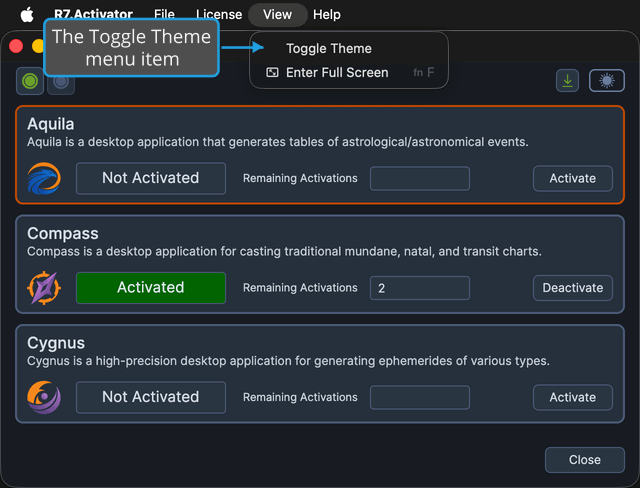This screenshot has height=488, width=640.
Task: Click Cygnus's Remaining Activations field
Action: tap(420, 397)
